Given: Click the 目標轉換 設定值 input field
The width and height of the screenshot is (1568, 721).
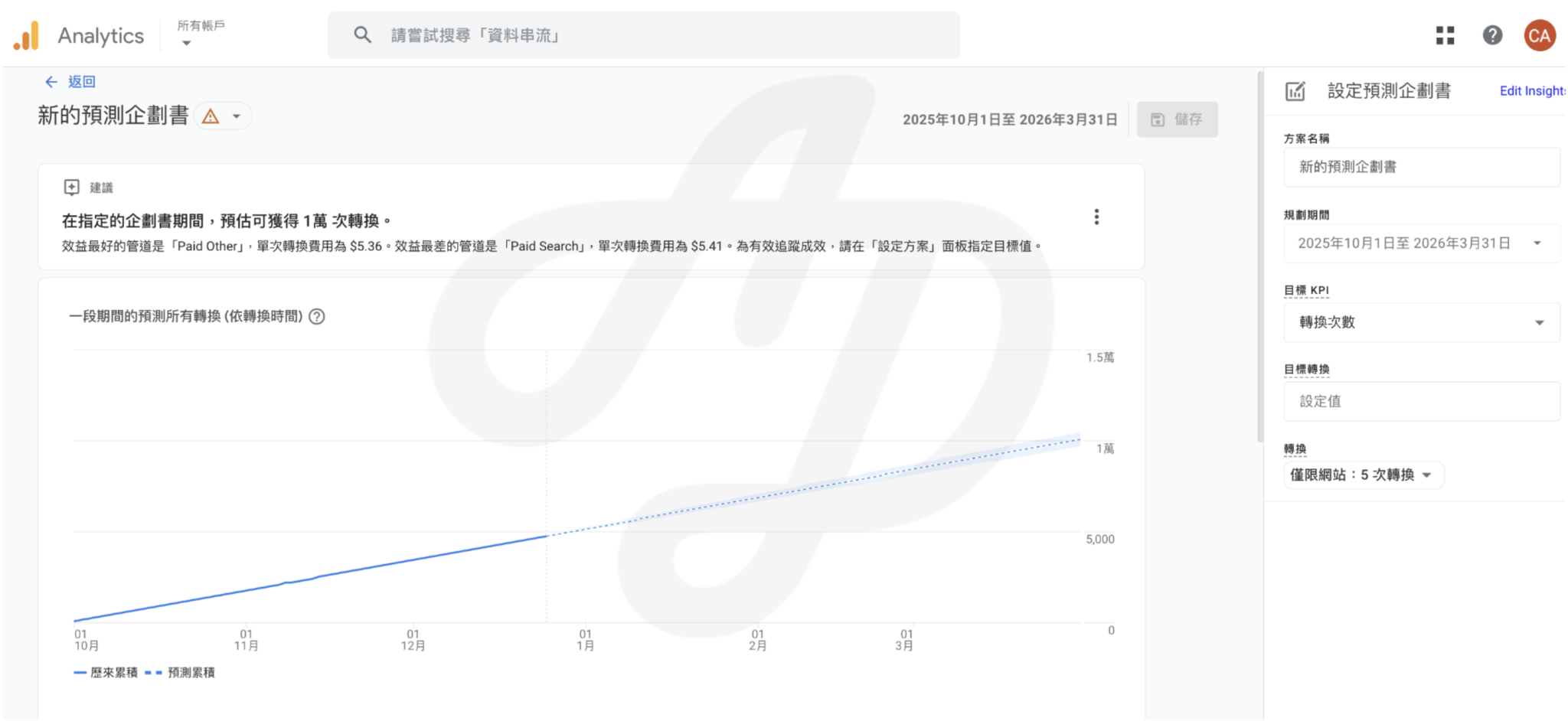Looking at the screenshot, I should (1420, 401).
